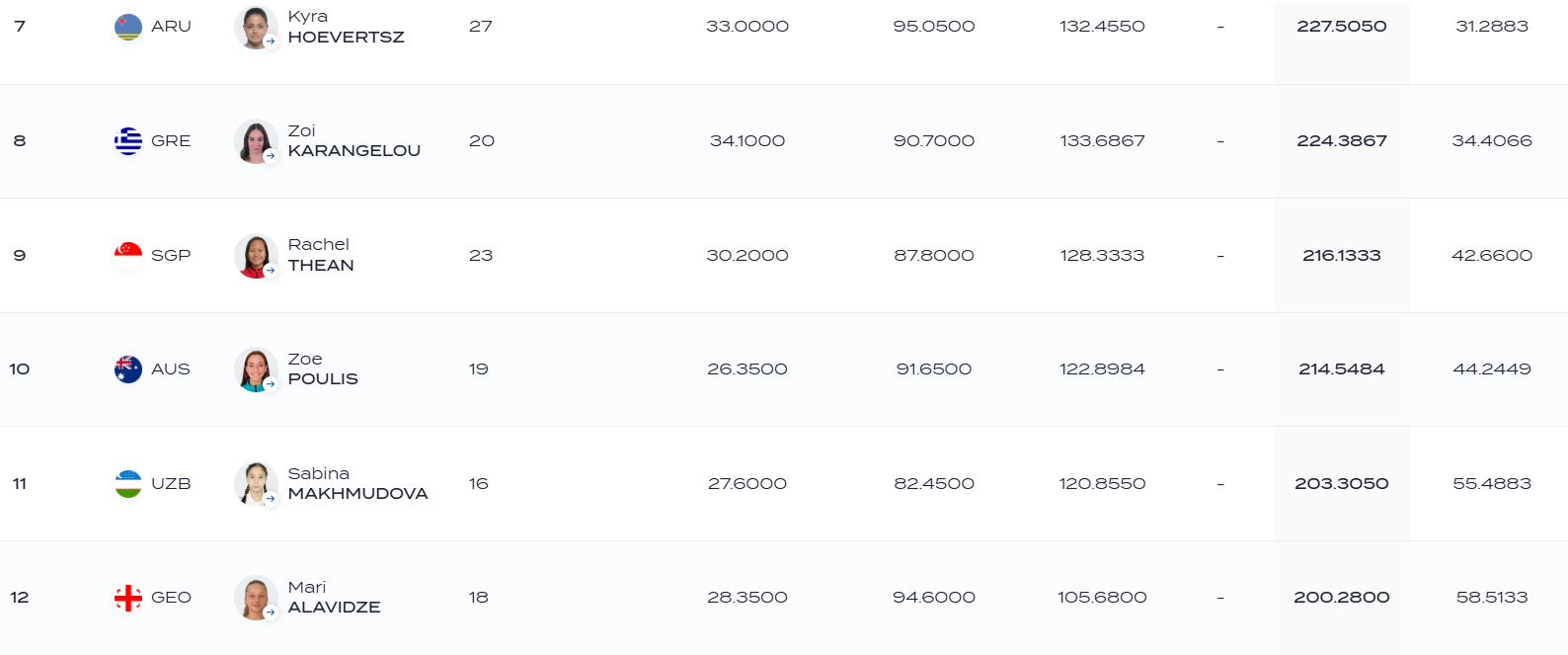Open Sabina MAKHMUDOVA athlete link
1568x655 pixels.
point(357,484)
